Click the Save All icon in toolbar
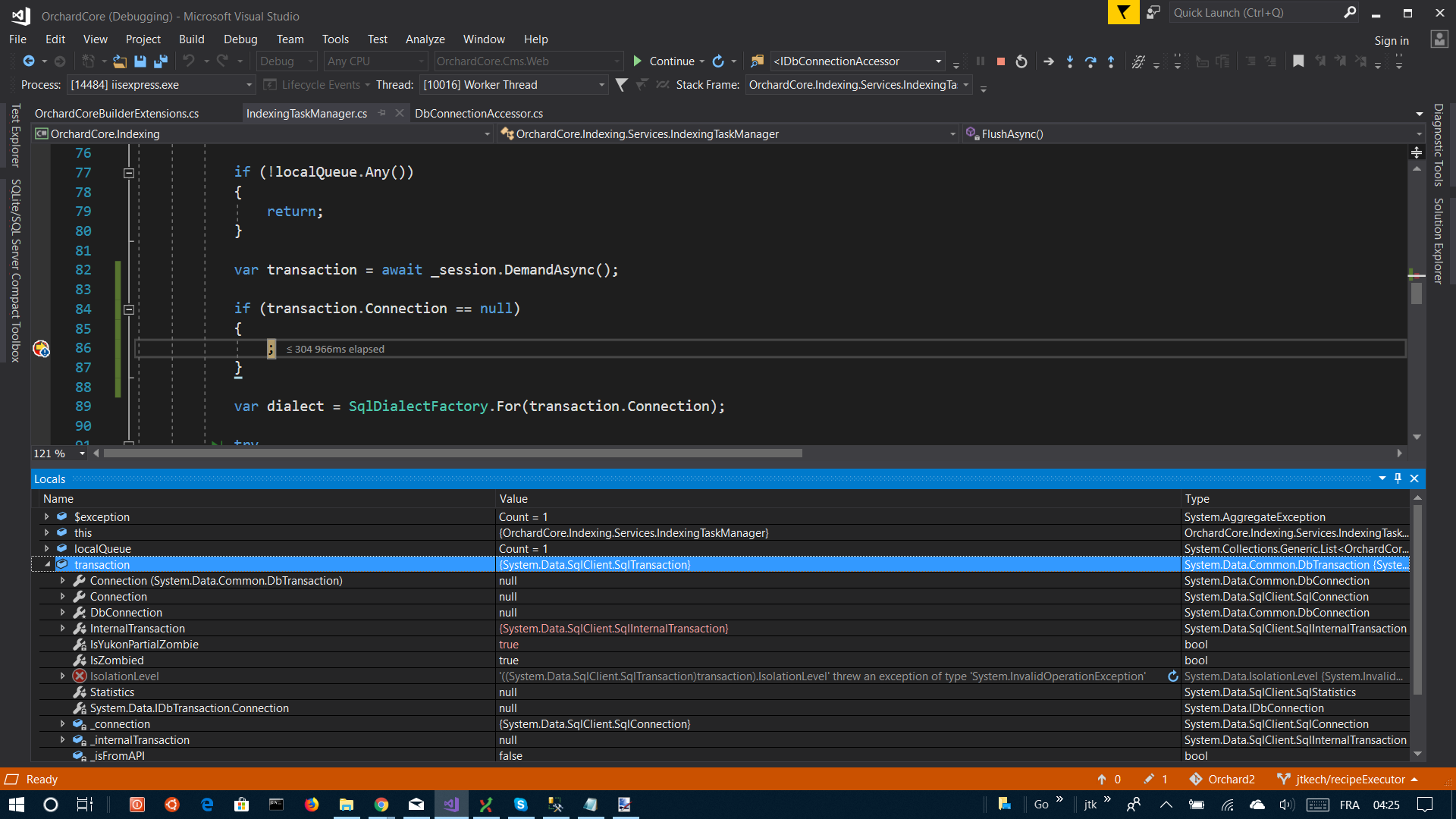The height and width of the screenshot is (819, 1456). pyautogui.click(x=161, y=61)
